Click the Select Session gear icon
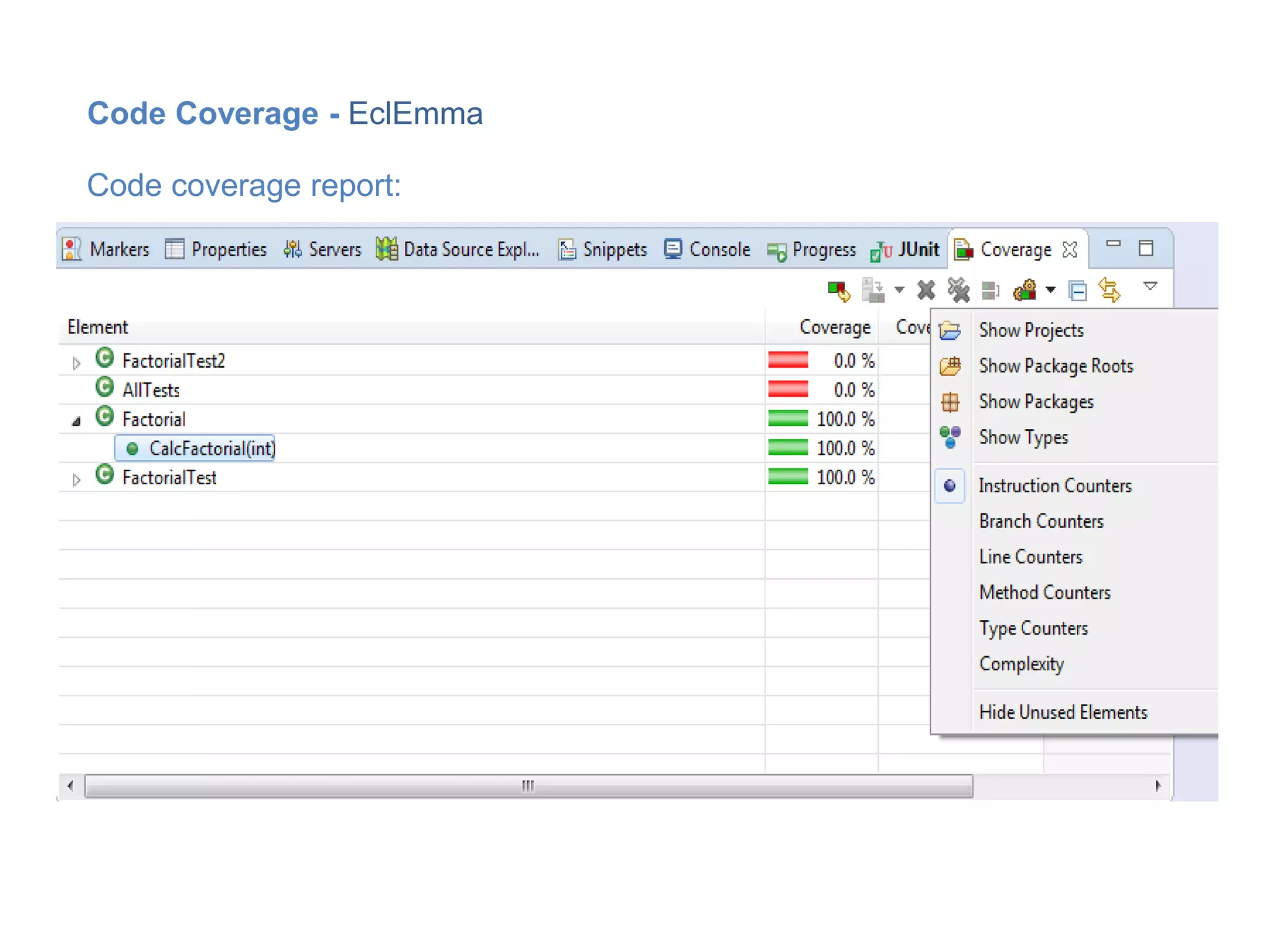The image size is (1270, 952). click(1025, 290)
